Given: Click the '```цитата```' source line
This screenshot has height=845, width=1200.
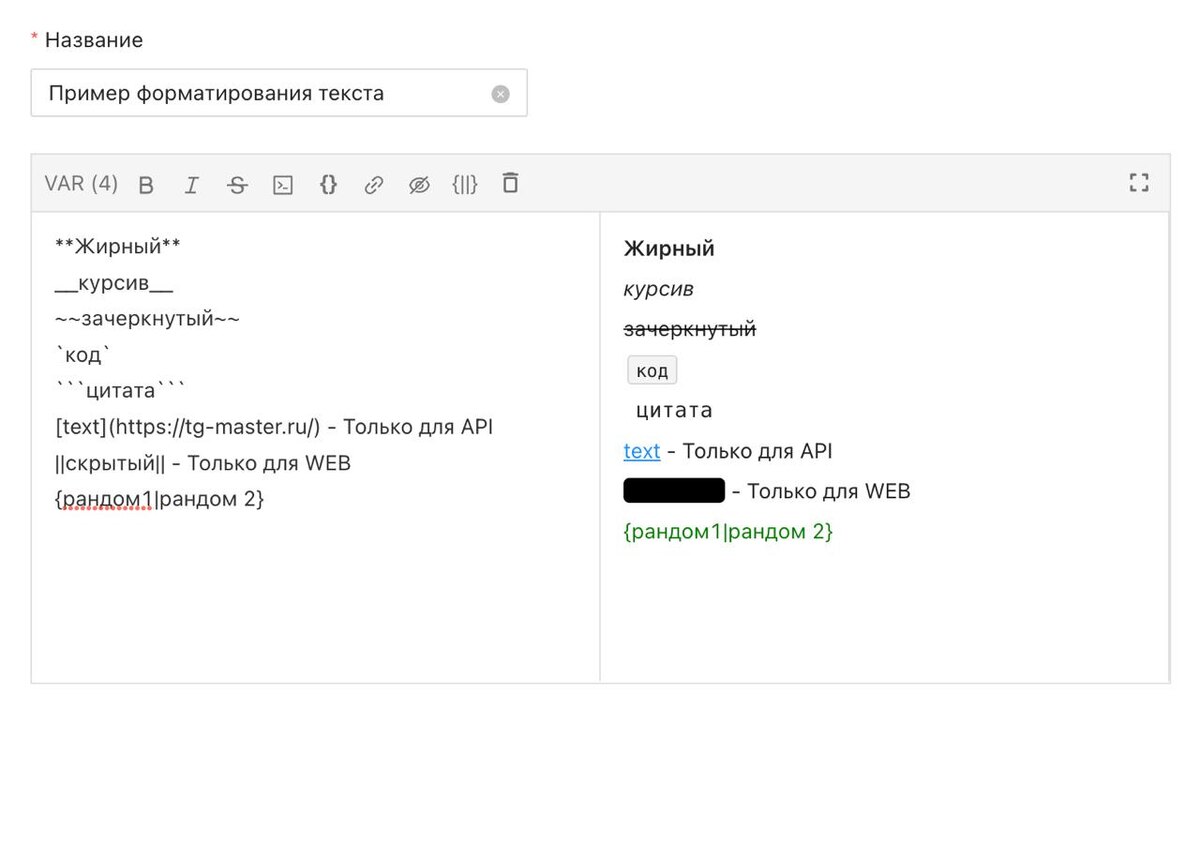Looking at the screenshot, I should (120, 391).
